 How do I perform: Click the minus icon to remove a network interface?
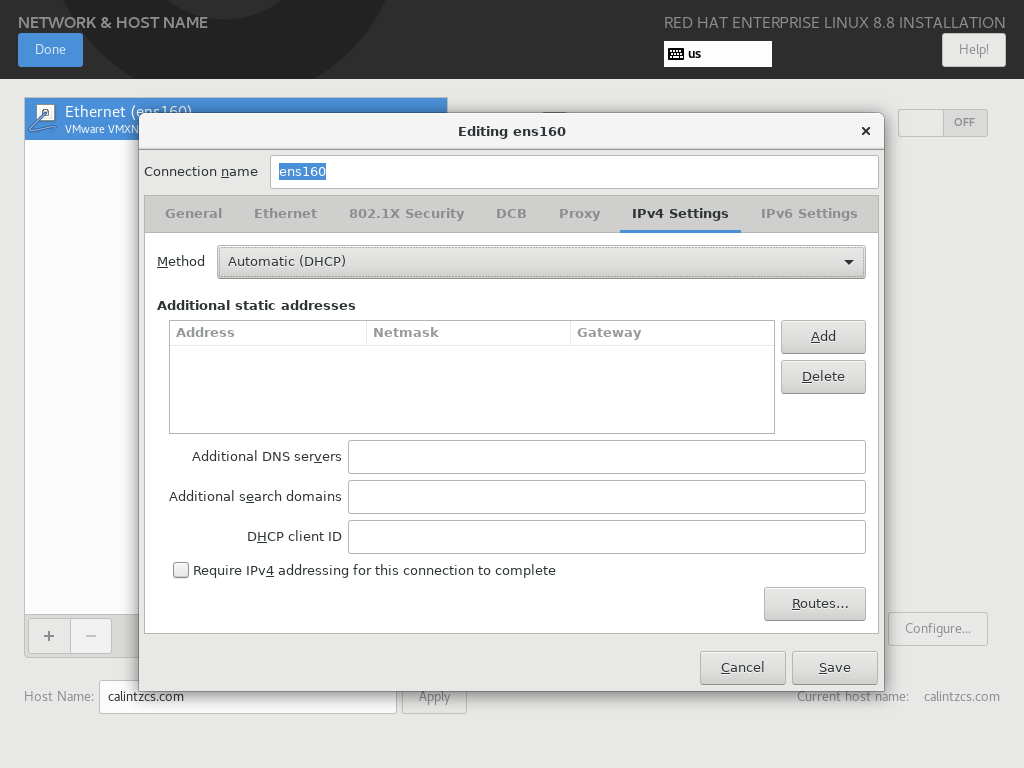coord(90,636)
